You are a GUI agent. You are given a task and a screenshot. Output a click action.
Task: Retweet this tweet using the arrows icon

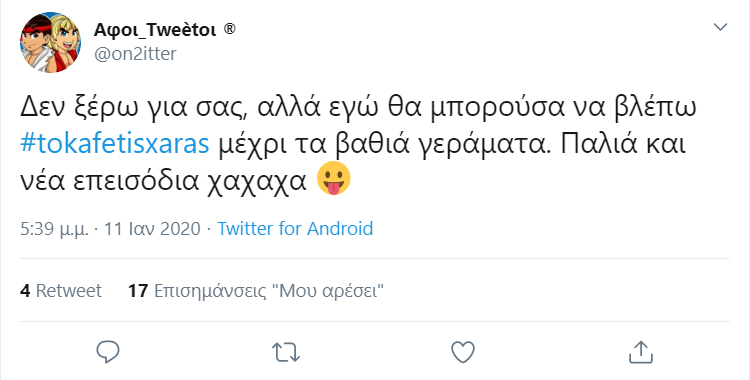(286, 353)
